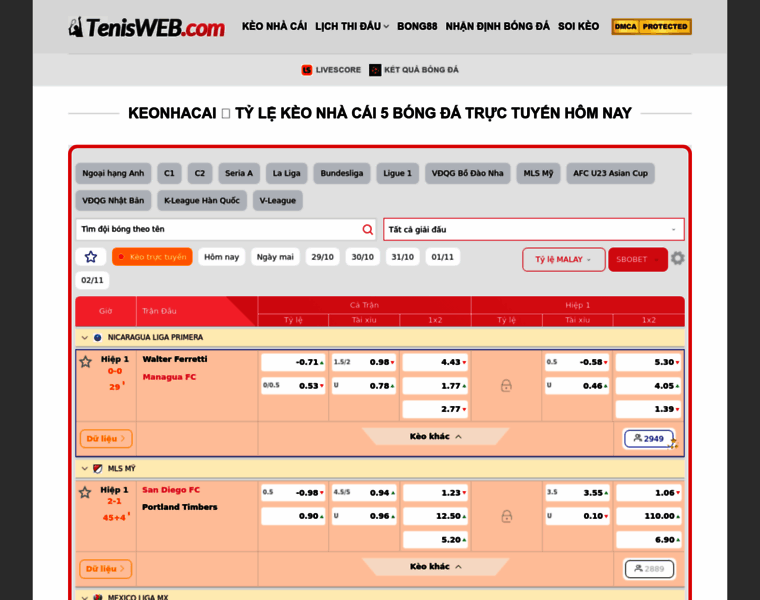Filter by Bundesliga league
This screenshot has height=600, width=760.
click(x=342, y=174)
